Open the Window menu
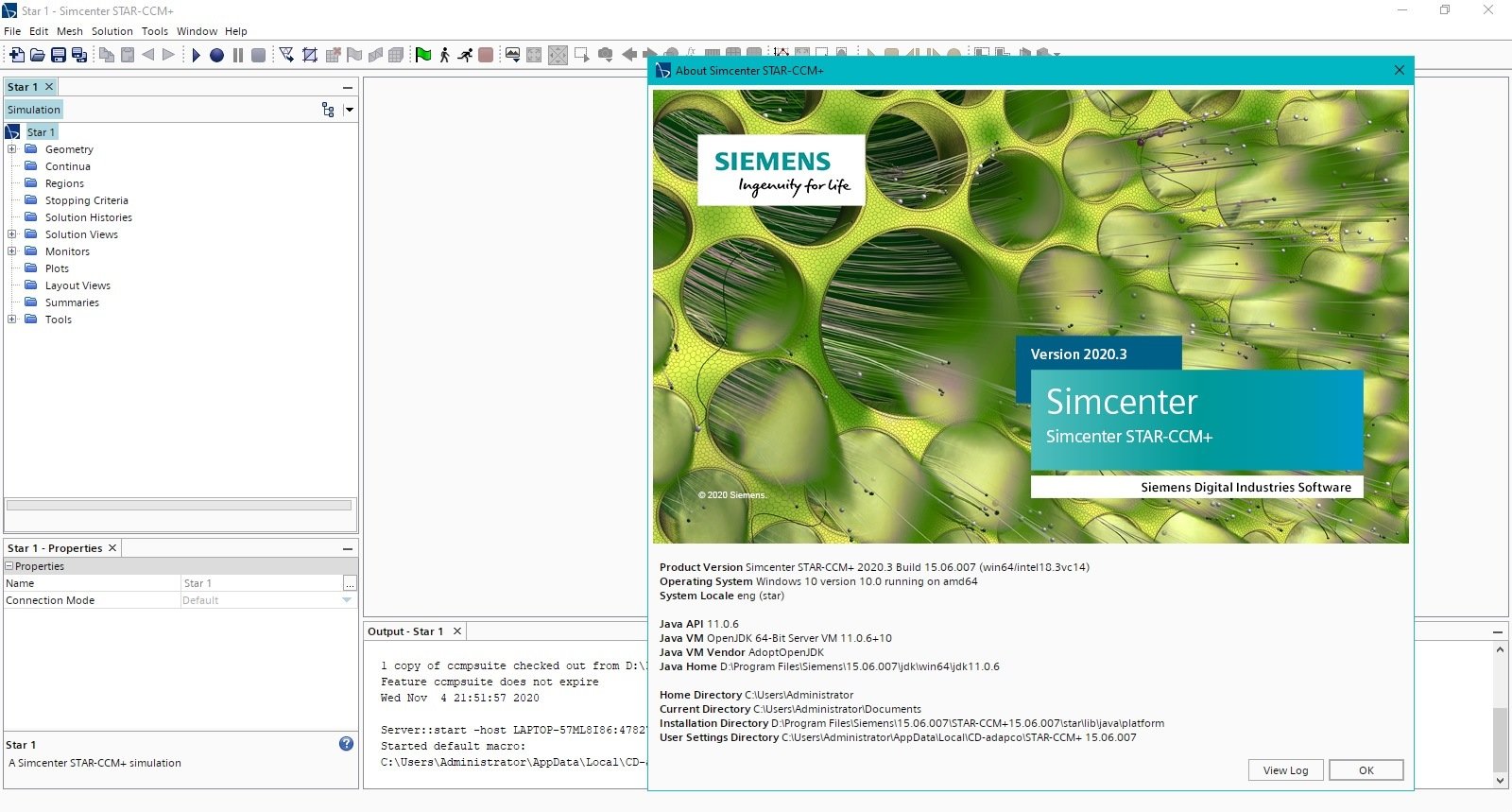 click(x=197, y=31)
